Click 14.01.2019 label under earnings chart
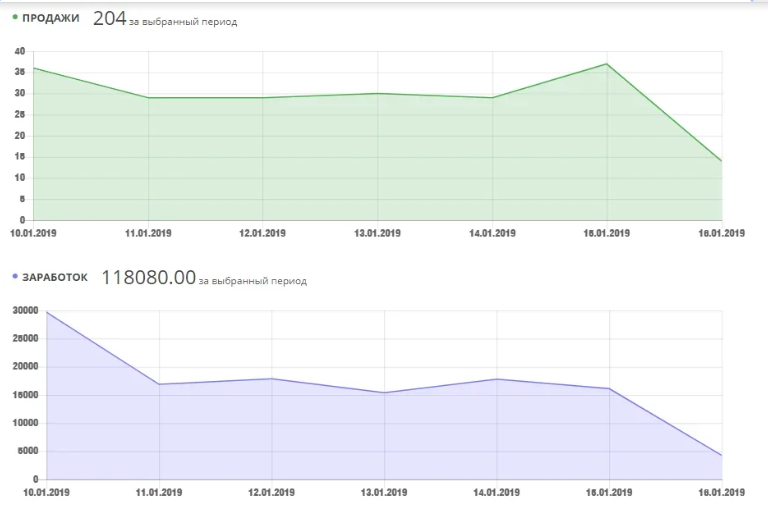Image resolution: width=768 pixels, height=515 pixels. 497,492
